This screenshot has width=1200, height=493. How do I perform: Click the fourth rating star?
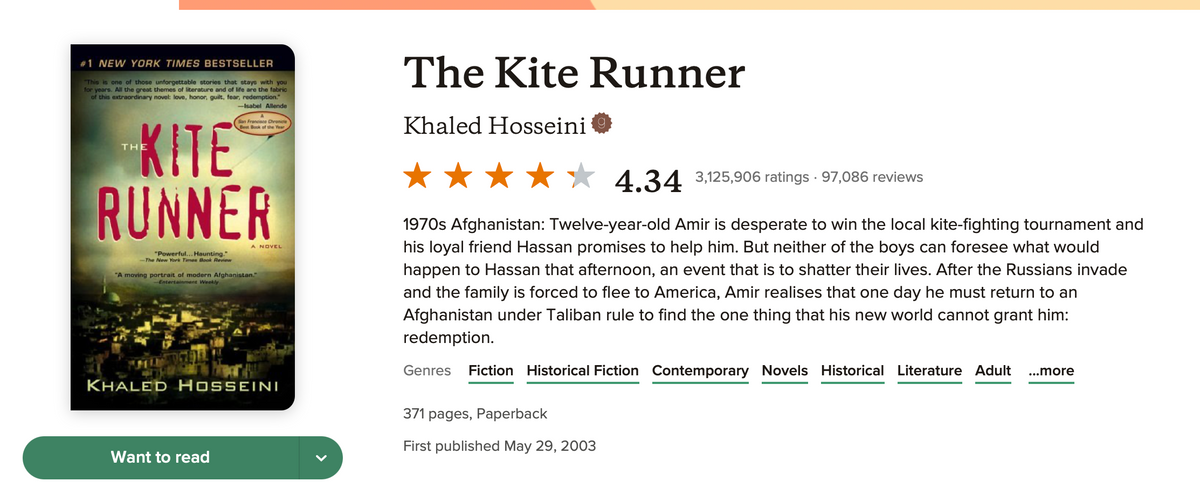pos(540,177)
